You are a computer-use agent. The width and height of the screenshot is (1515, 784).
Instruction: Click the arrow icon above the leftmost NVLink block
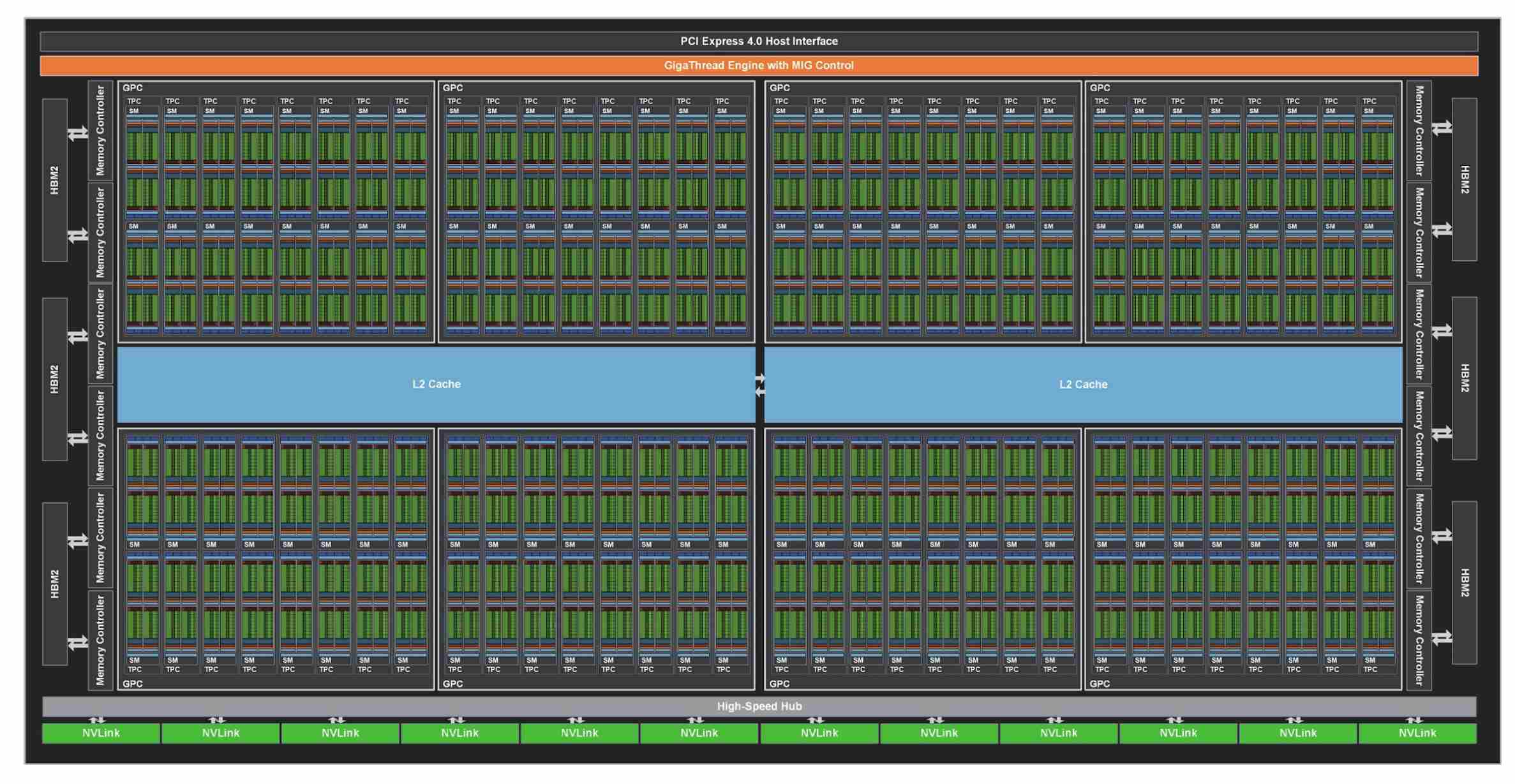[x=96, y=720]
